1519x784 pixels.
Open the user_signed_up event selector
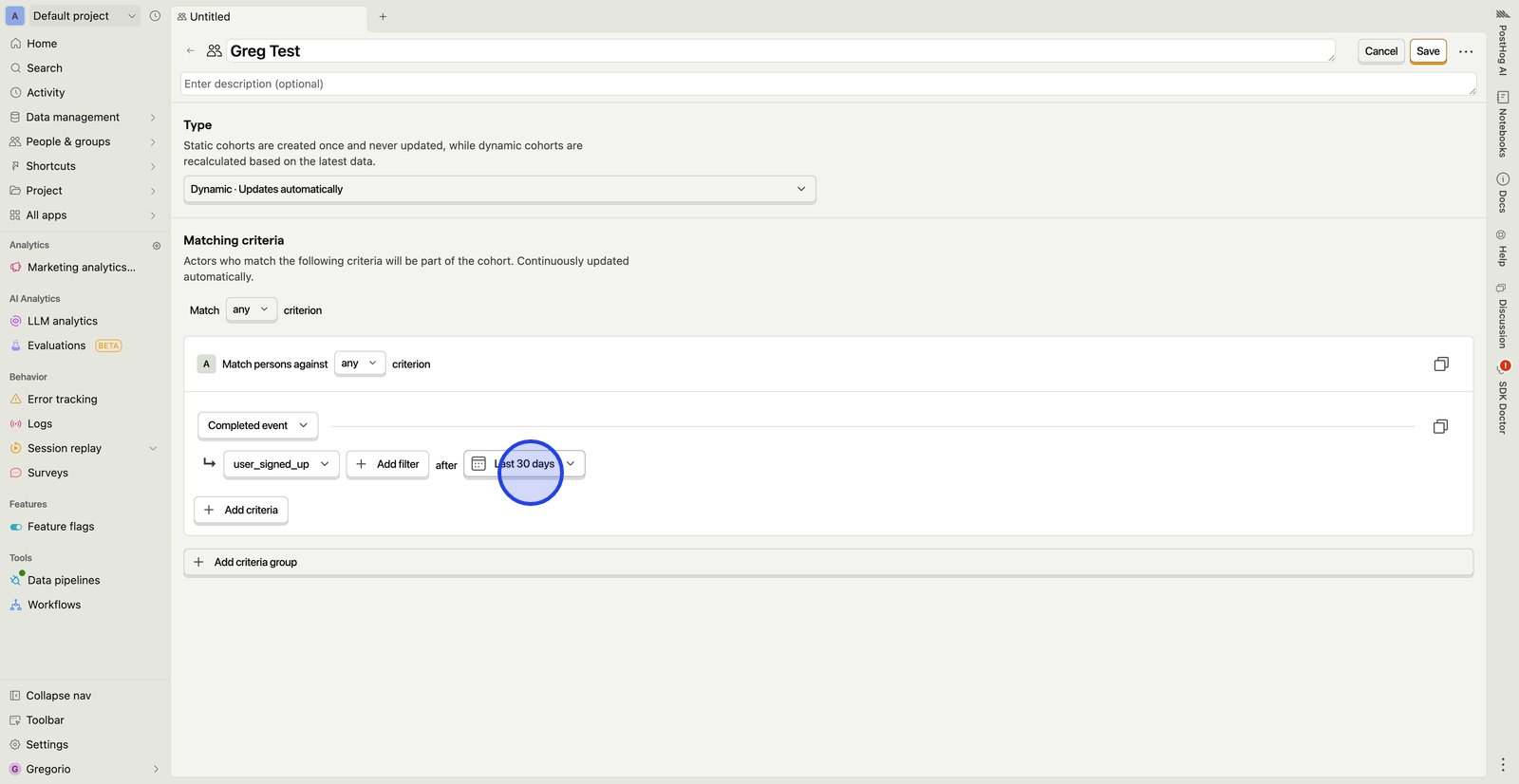click(x=281, y=464)
